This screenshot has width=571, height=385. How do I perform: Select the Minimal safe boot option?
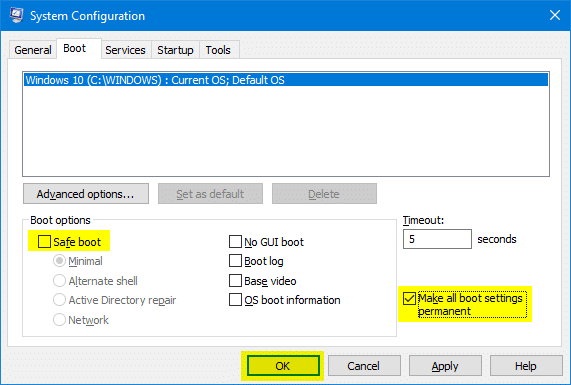tap(59, 261)
